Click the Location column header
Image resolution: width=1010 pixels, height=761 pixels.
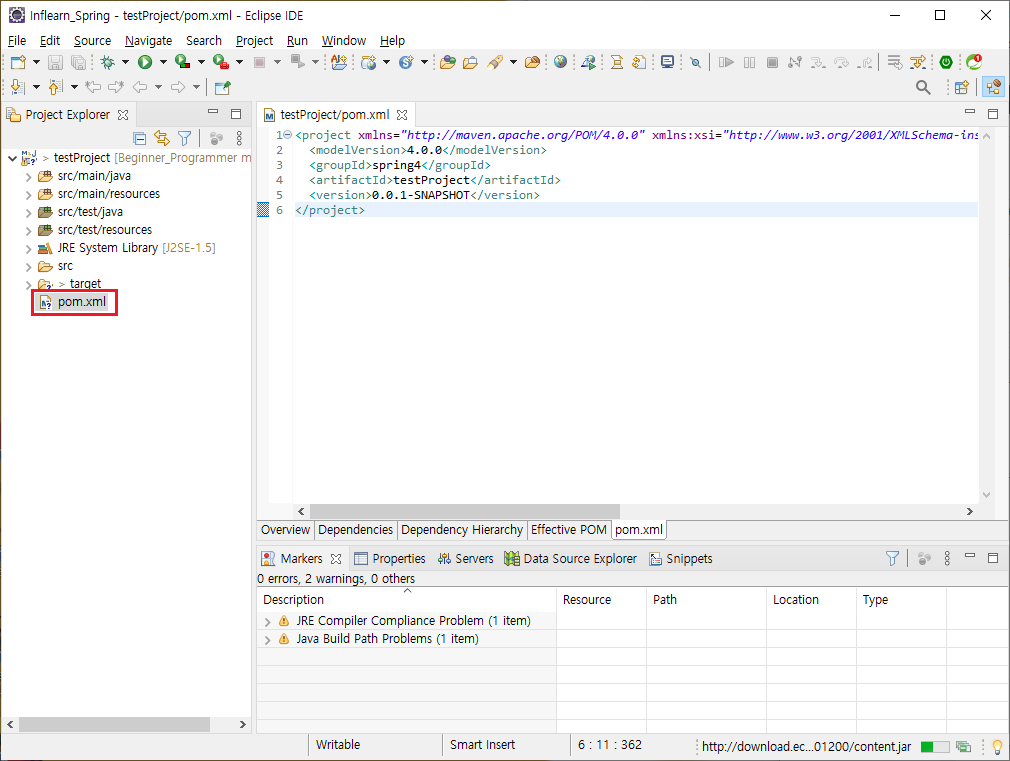click(x=811, y=599)
